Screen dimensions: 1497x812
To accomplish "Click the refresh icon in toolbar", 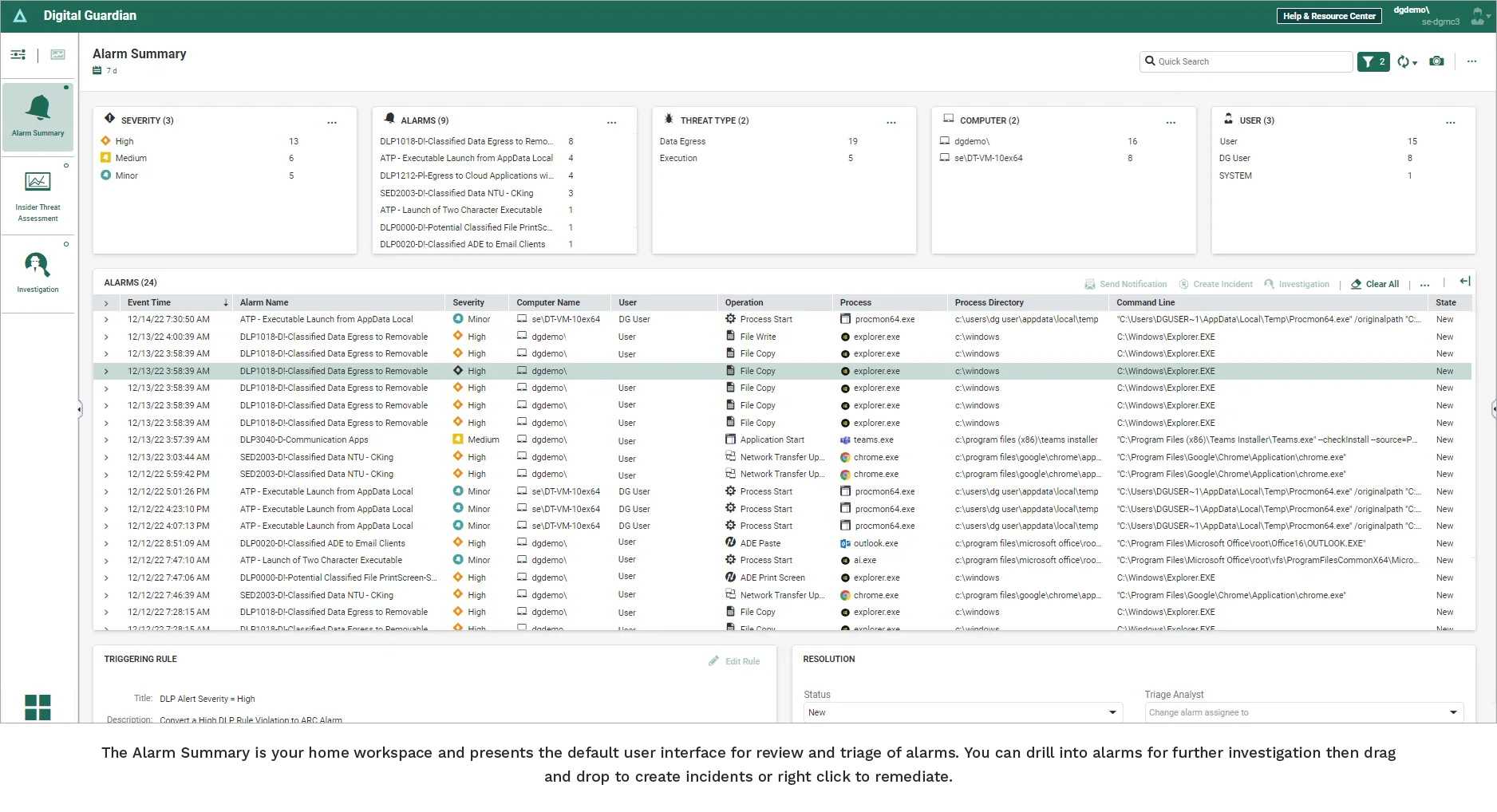I will 1404,61.
